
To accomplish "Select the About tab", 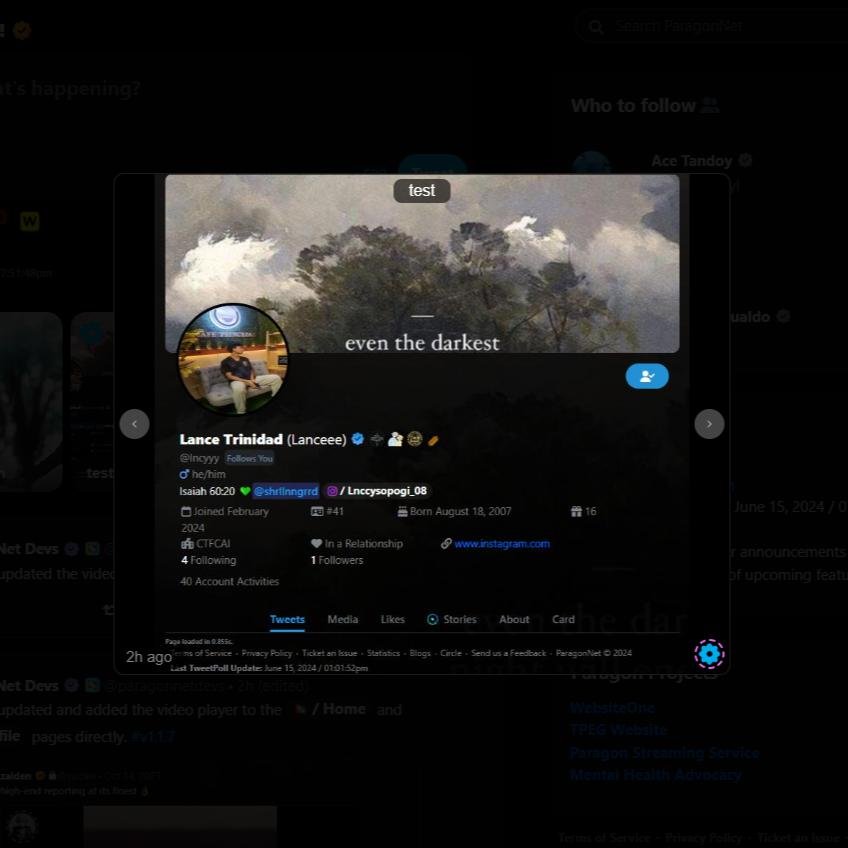I will (x=514, y=620).
